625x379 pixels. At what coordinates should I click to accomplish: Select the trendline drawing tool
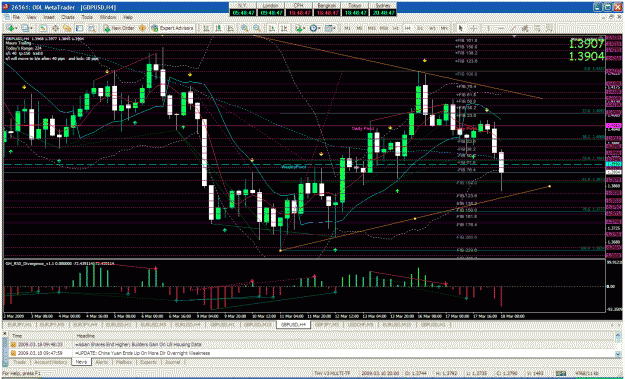tap(514, 28)
